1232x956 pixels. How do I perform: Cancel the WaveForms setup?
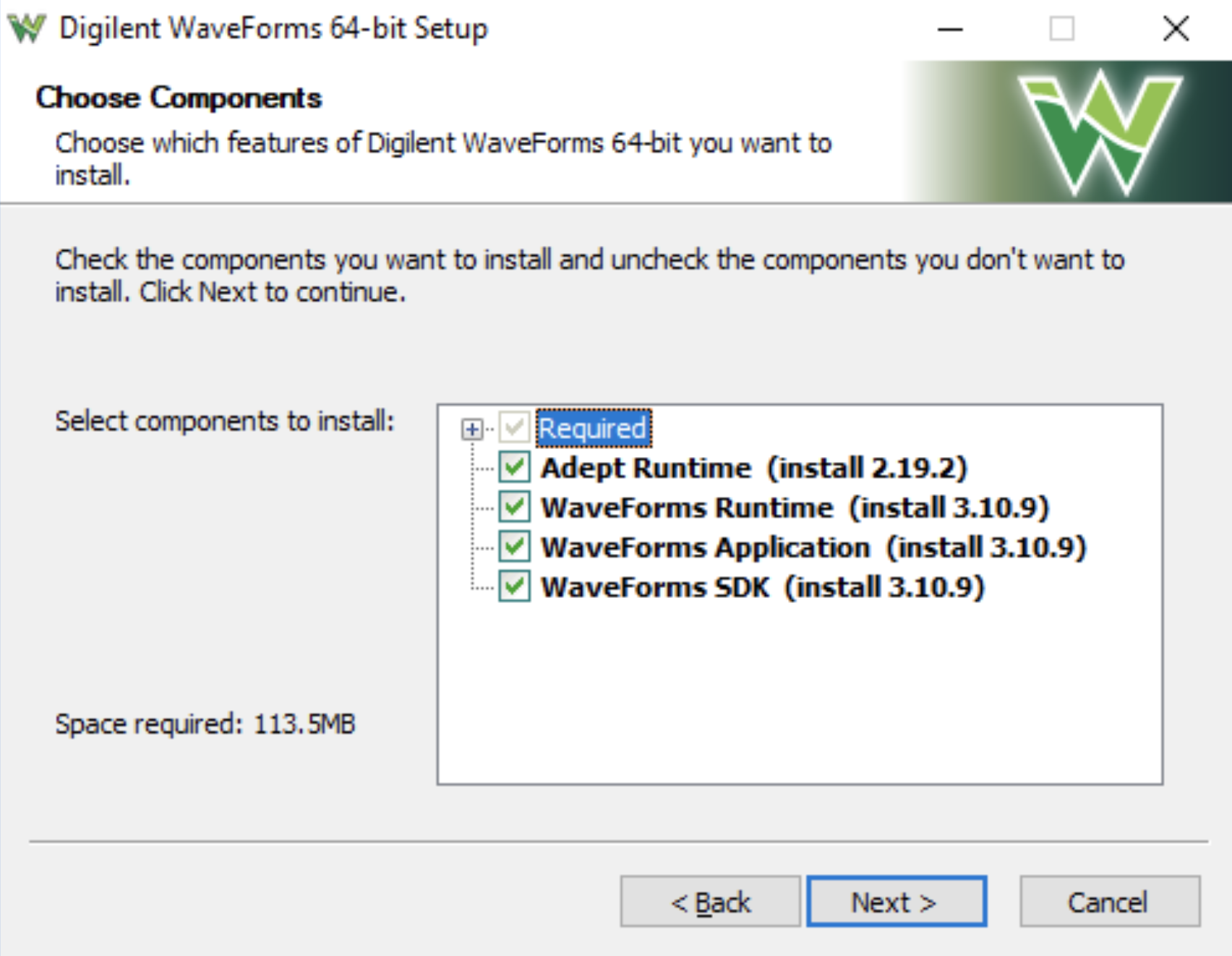(x=1109, y=902)
